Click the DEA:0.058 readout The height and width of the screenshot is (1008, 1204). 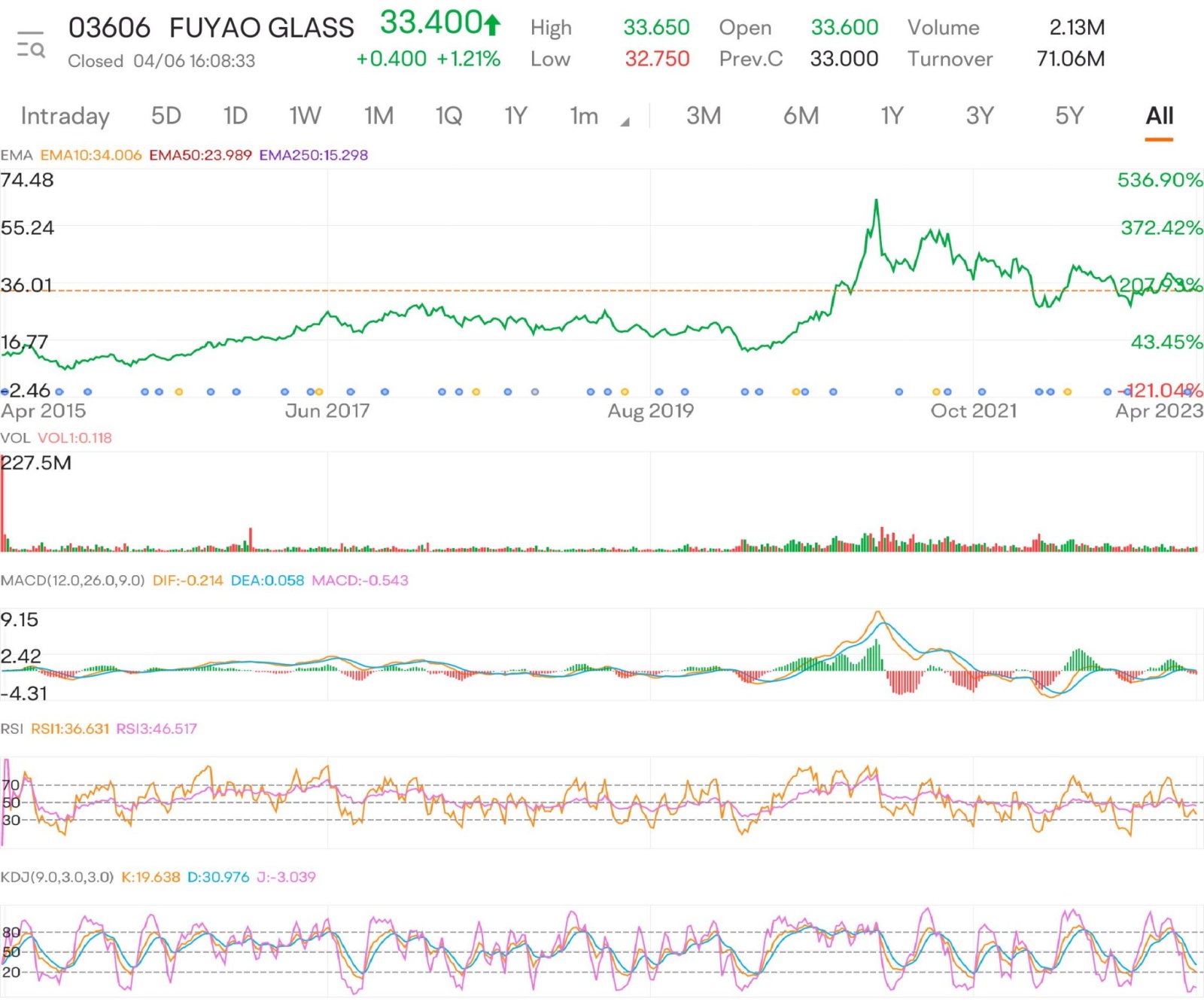click(267, 580)
